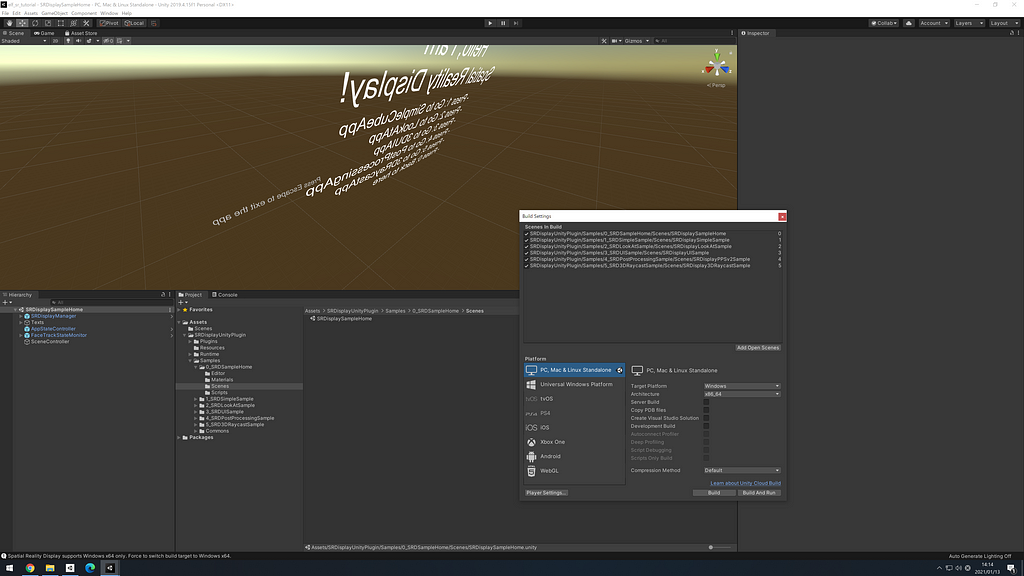This screenshot has height=576, width=1024.
Task: Select the Android platform icon
Action: pyautogui.click(x=531, y=456)
